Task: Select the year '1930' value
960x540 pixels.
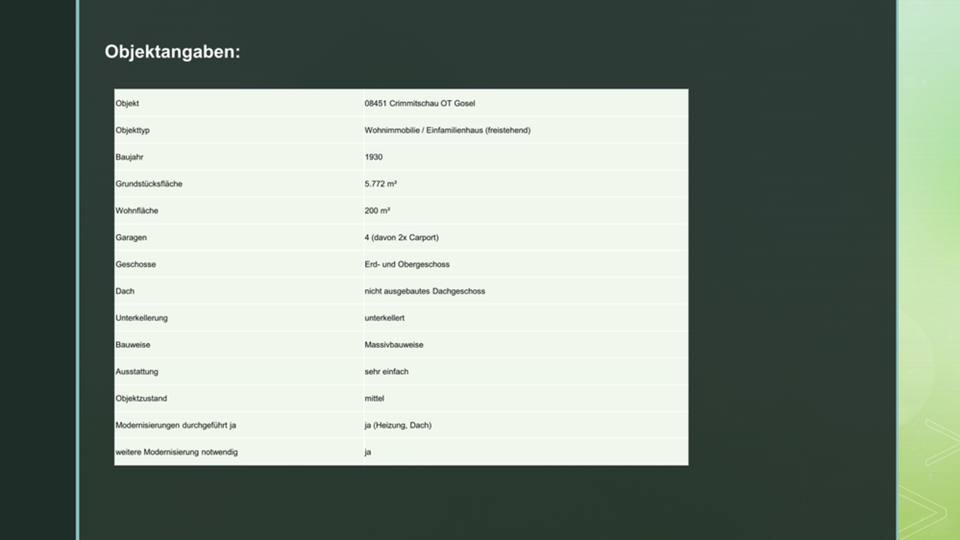Action: coord(374,157)
